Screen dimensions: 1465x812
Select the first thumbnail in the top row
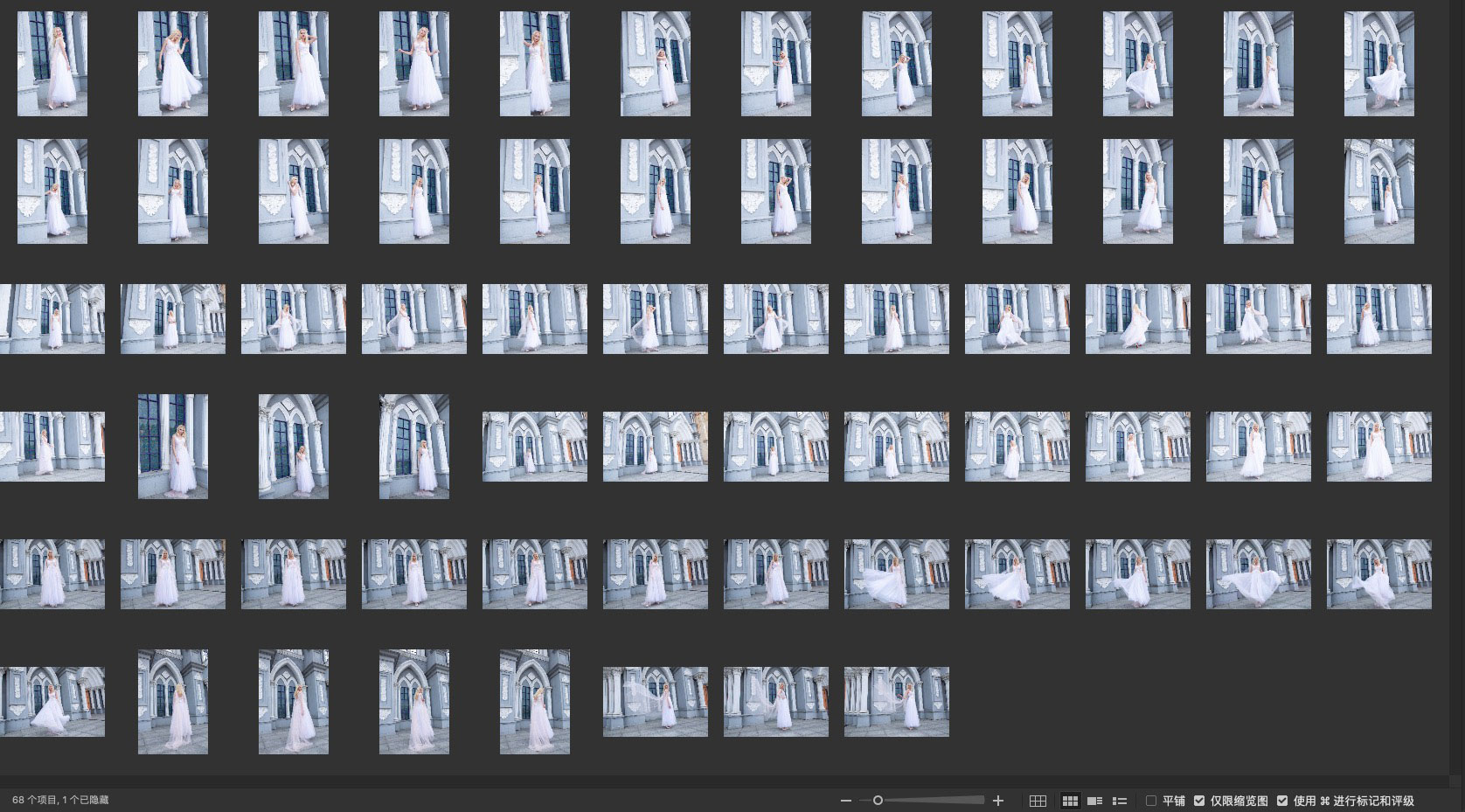tap(52, 64)
